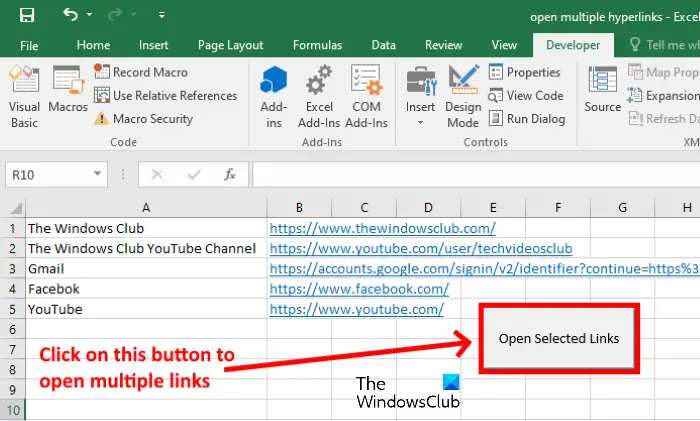The width and height of the screenshot is (700, 421).
Task: Click the Cancel X in formula bar
Action: [x=157, y=175]
